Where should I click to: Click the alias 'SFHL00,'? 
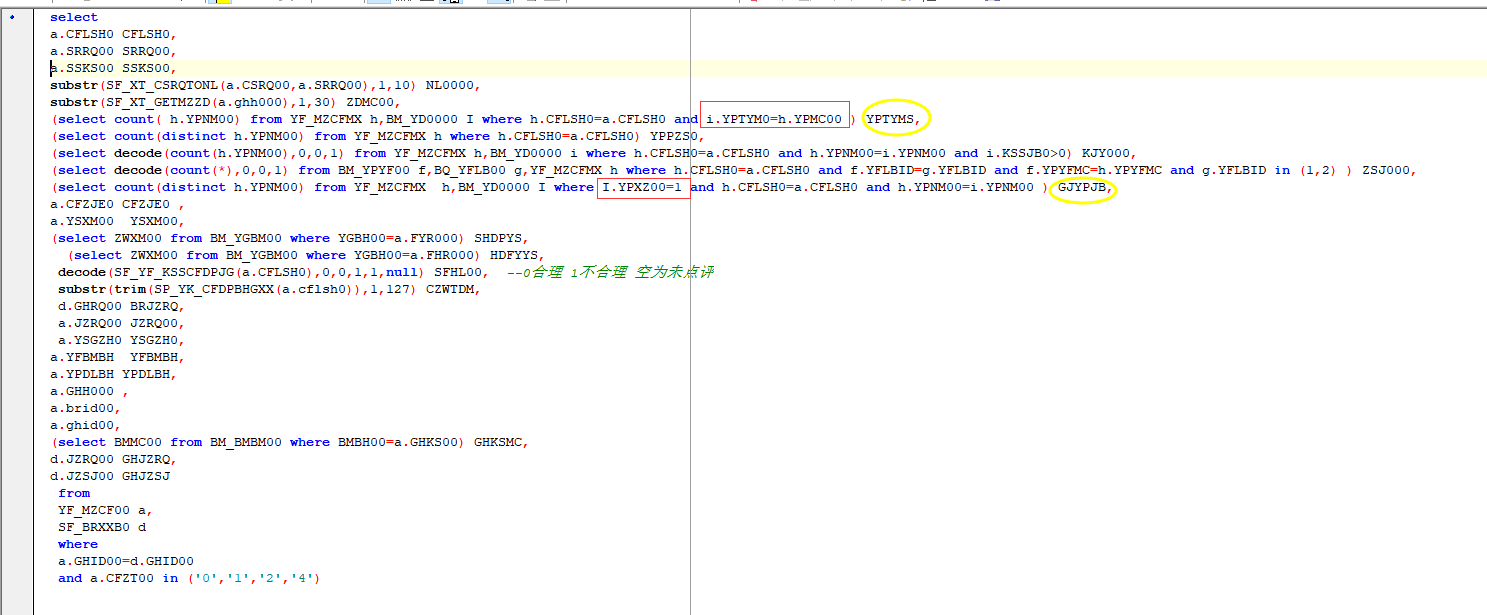click(461, 272)
